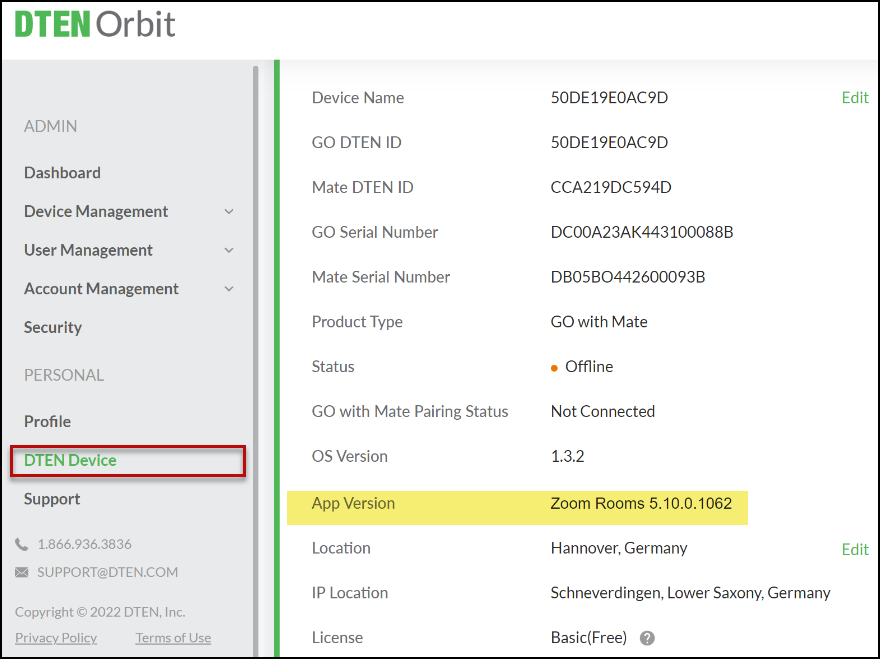Open Device Management in the sidebar
The width and height of the screenshot is (880, 659).
96,211
